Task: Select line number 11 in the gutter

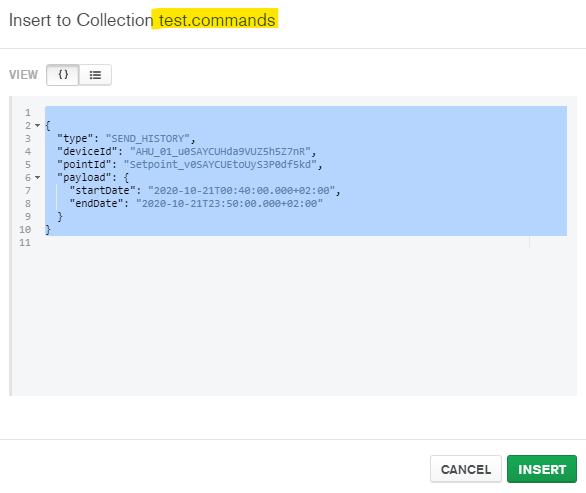Action: pyautogui.click(x=25, y=243)
